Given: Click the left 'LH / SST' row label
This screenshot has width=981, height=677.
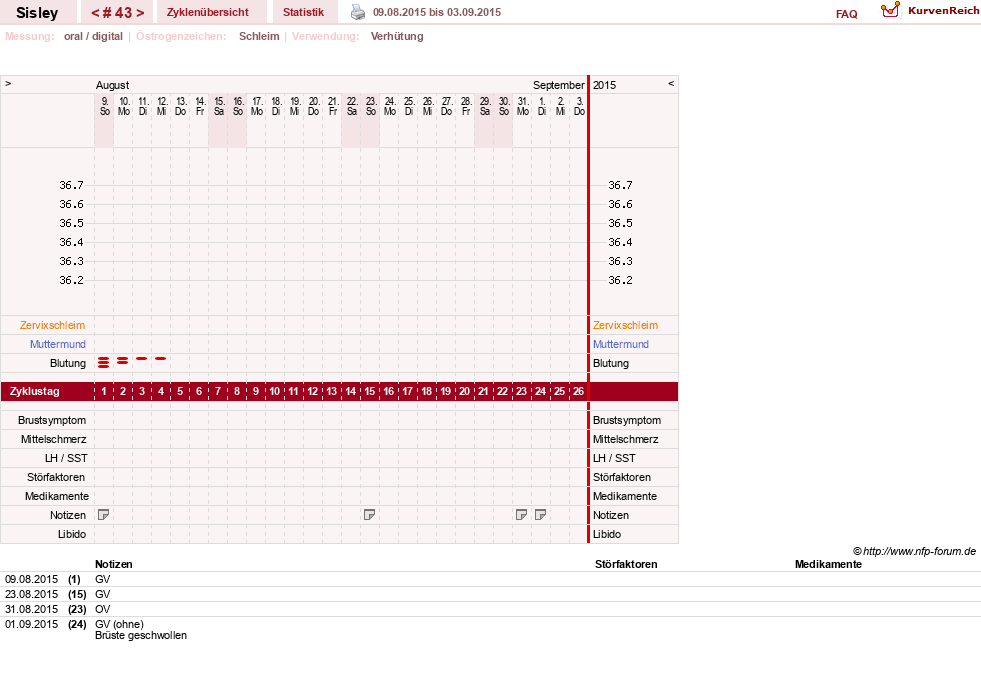Looking at the screenshot, I should tap(66, 458).
